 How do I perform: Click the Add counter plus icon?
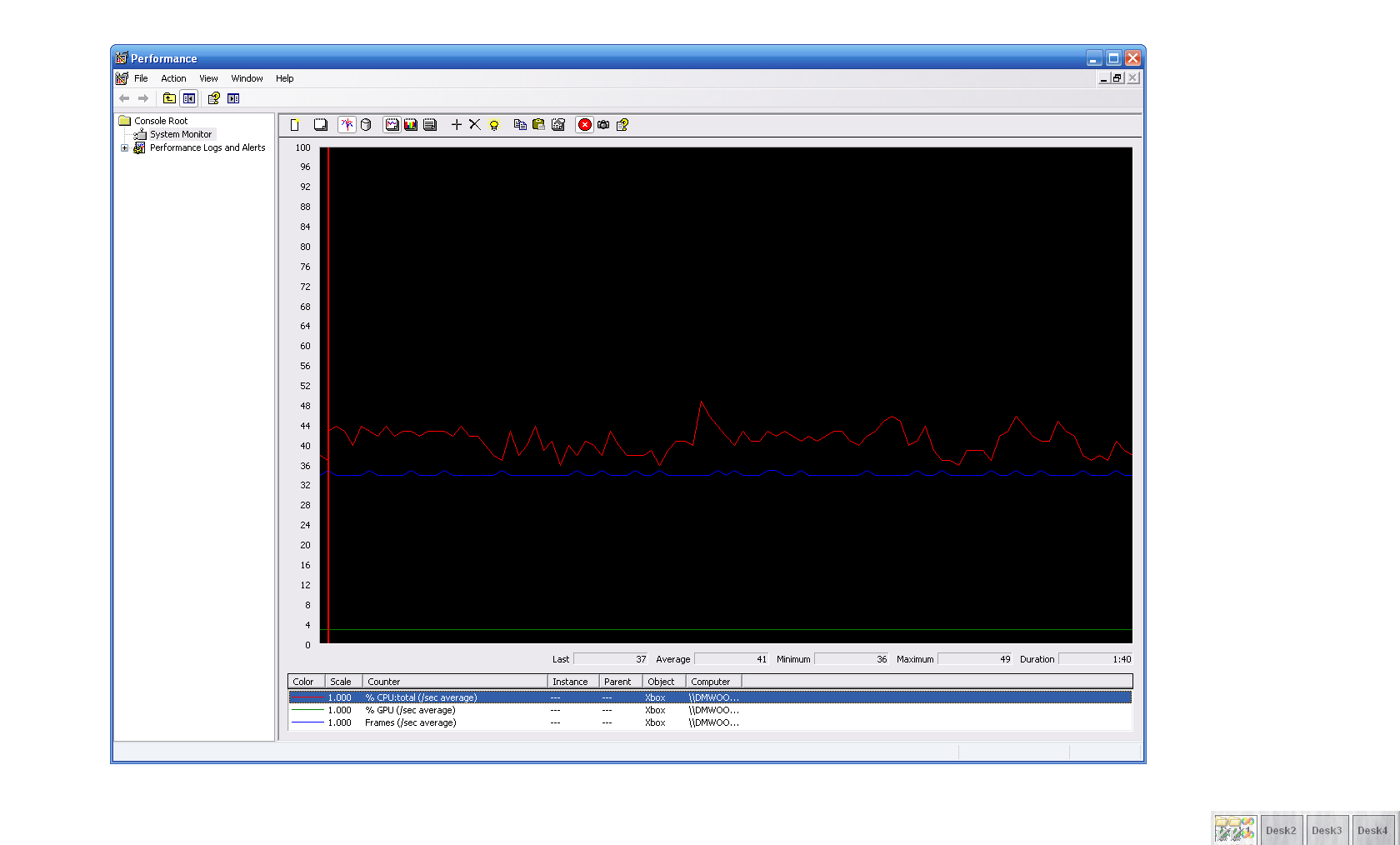pyautogui.click(x=457, y=125)
